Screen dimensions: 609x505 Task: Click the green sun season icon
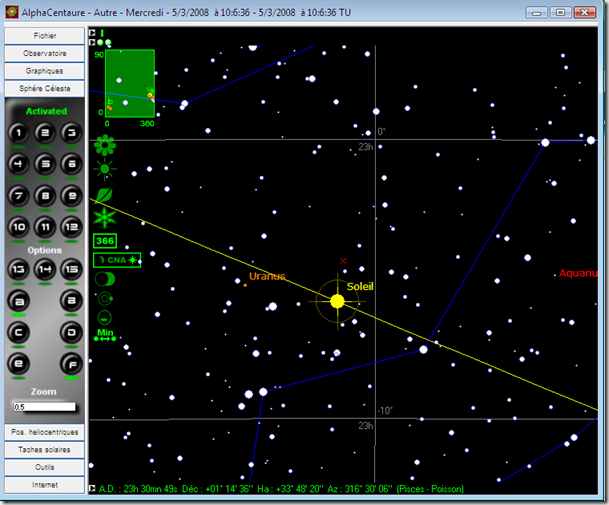pos(104,169)
